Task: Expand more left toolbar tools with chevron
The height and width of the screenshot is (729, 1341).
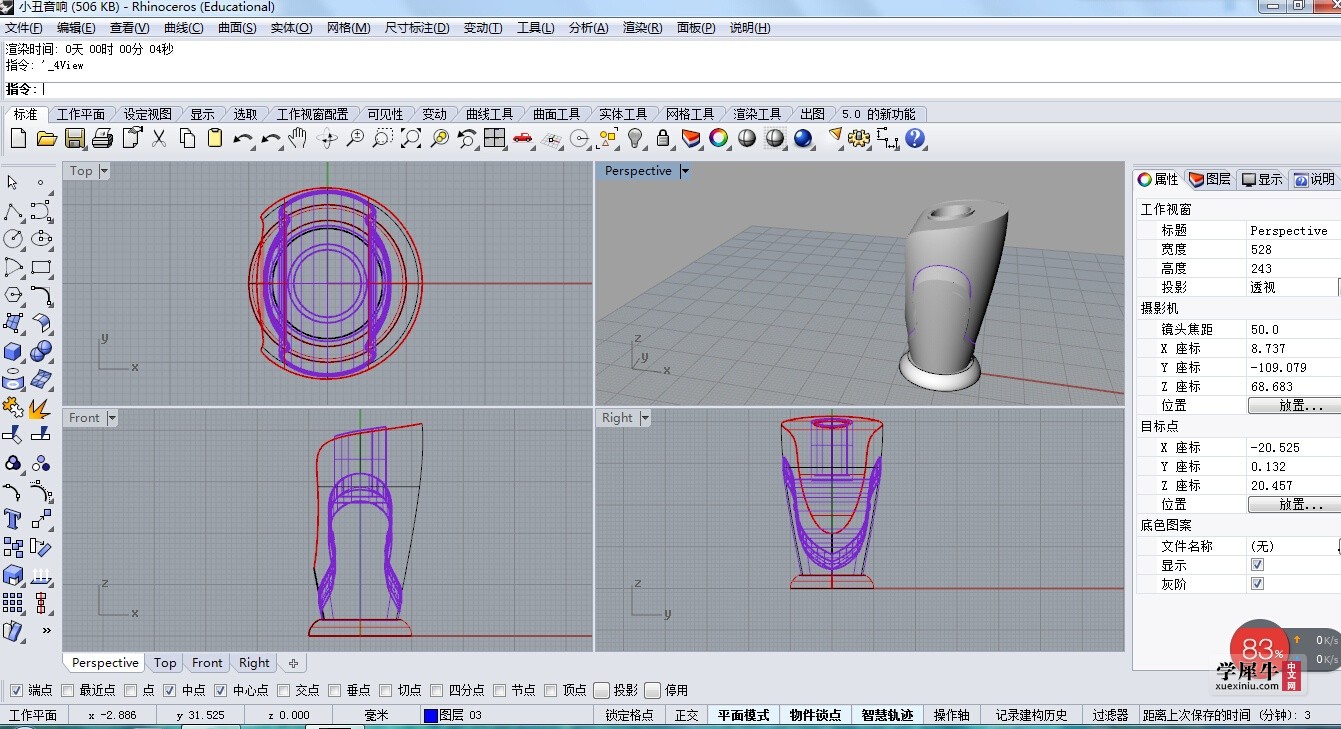Action: tap(46, 631)
